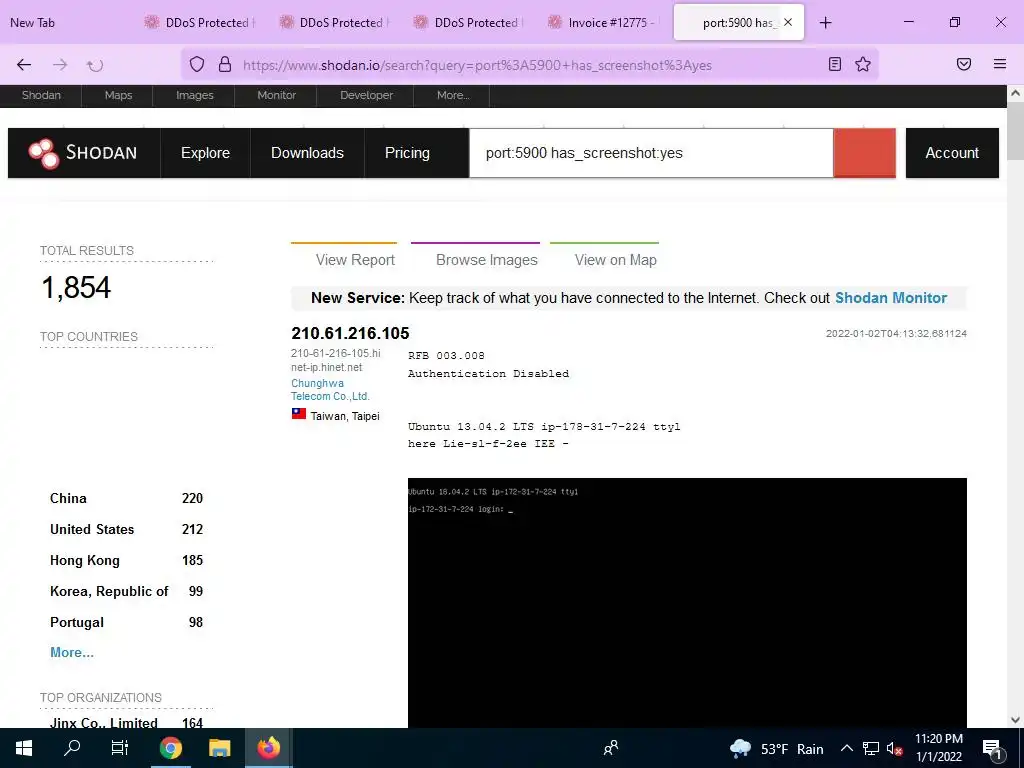Expand More... under Top Countries

[x=72, y=652]
